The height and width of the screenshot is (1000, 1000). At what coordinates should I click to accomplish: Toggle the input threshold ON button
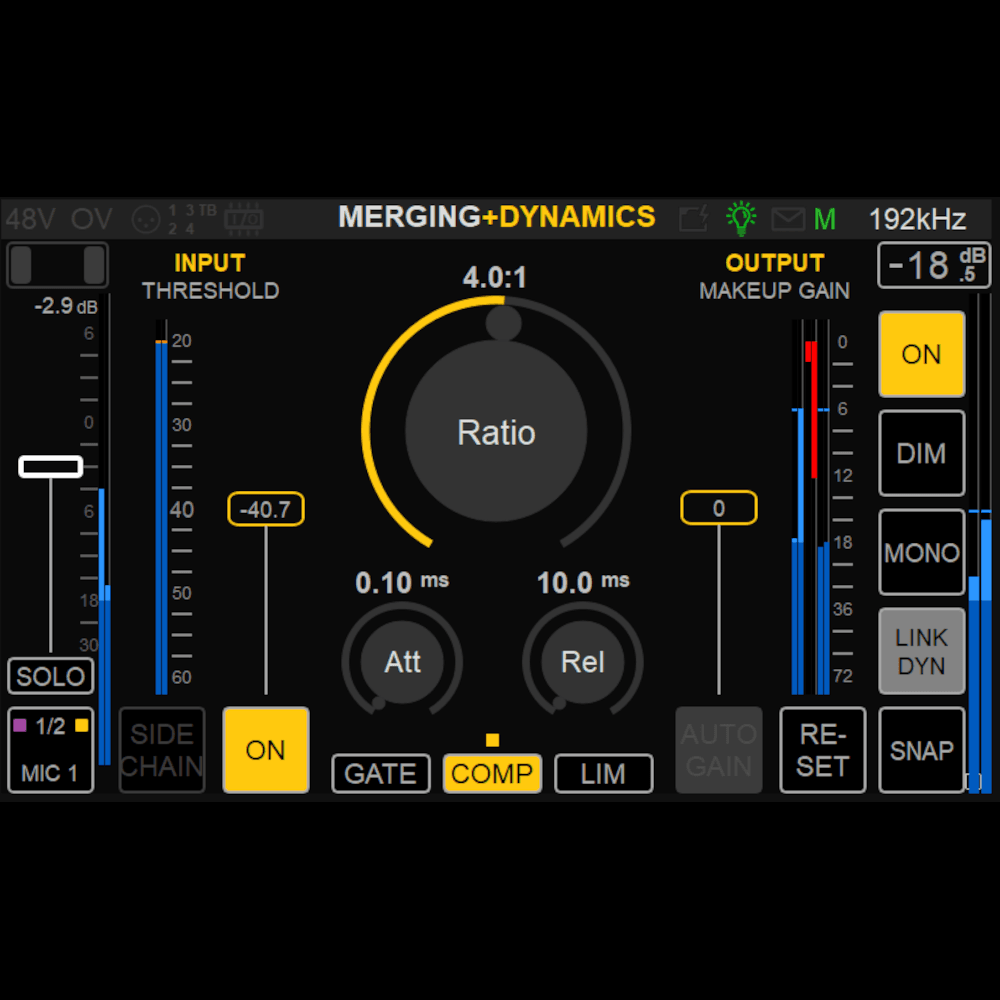pos(265,750)
